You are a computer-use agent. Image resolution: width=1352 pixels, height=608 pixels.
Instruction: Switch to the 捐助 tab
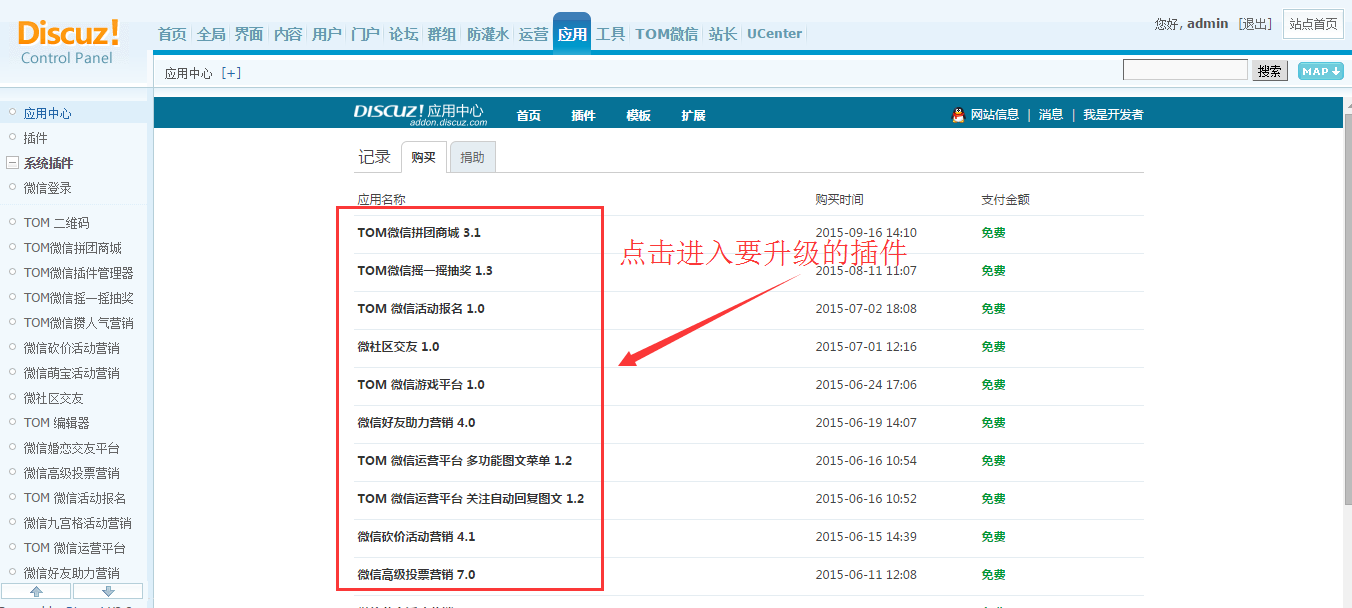[472, 157]
